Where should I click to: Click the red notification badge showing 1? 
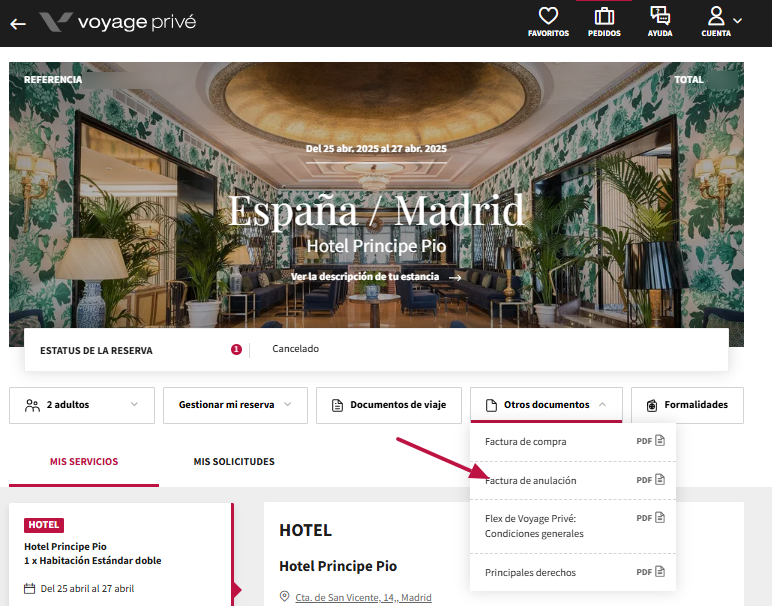click(x=236, y=350)
